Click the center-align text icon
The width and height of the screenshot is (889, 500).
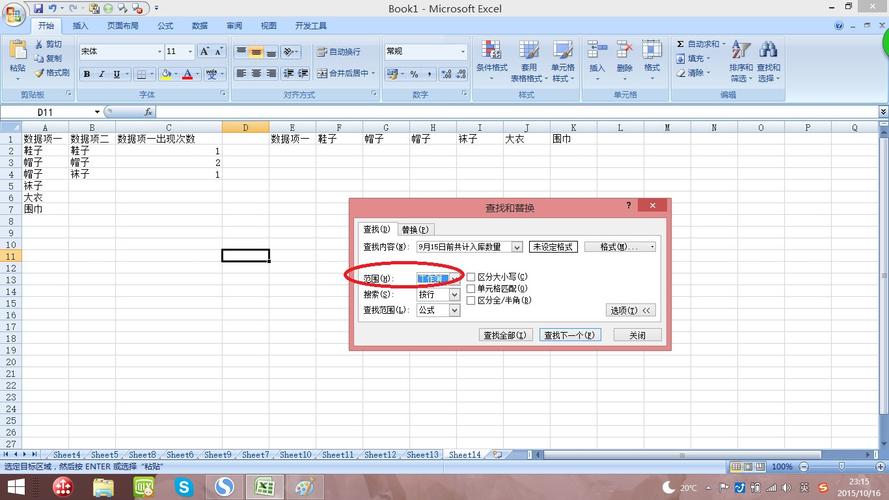click(256, 73)
